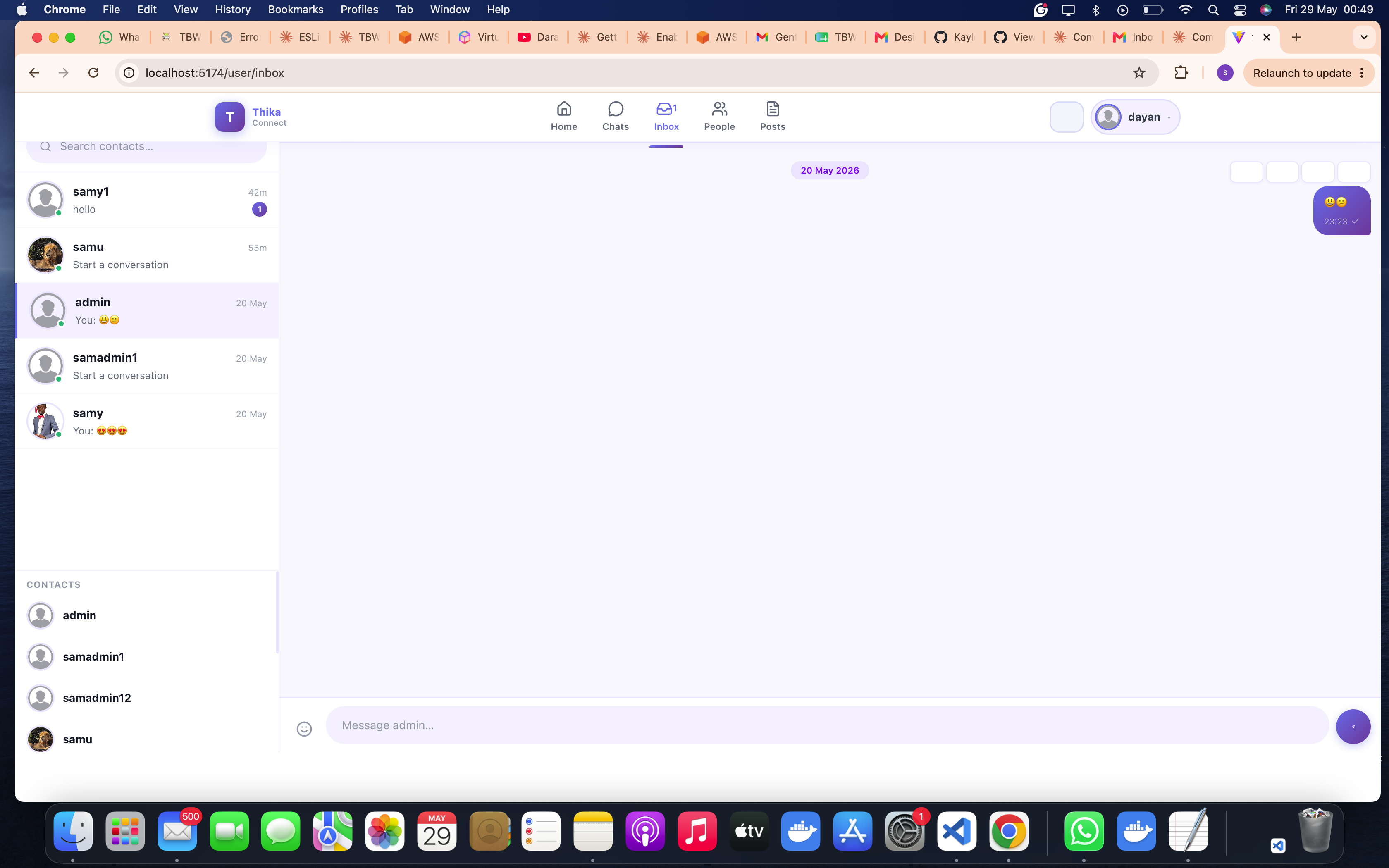Viewport: 1389px width, 868px height.
Task: Switch to the YouTube browser tab
Action: pyautogui.click(x=538, y=37)
